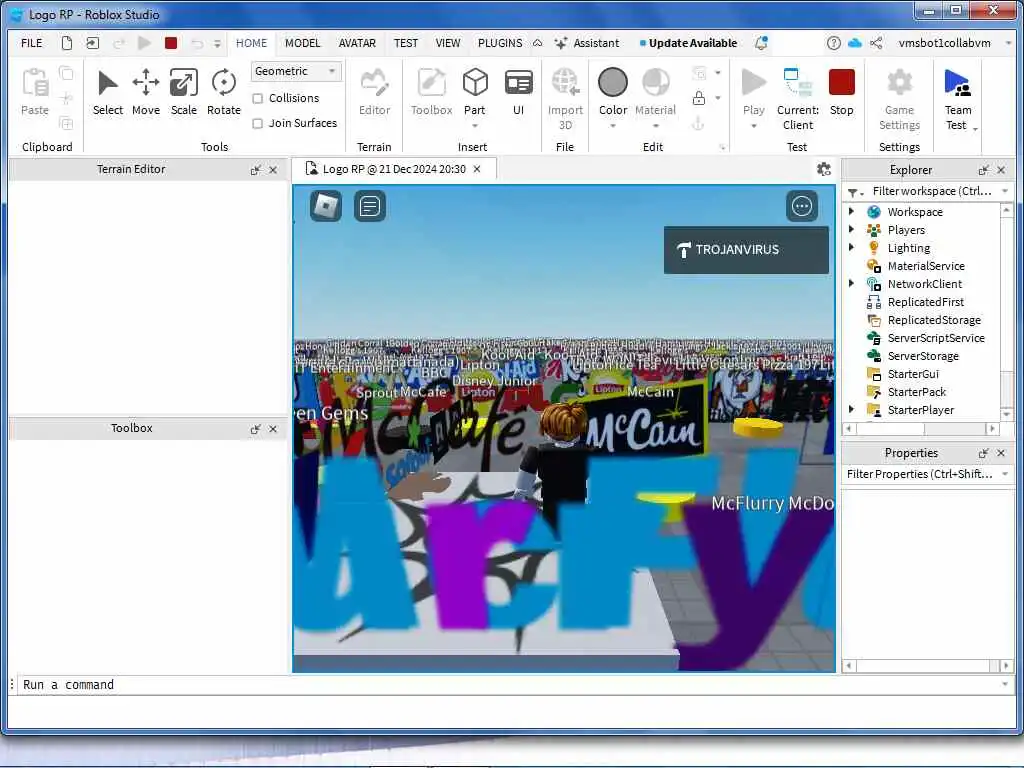Open the account dropdown arrow beside vmsbot1collabvm
The width and height of the screenshot is (1024, 768).
pos(1008,43)
